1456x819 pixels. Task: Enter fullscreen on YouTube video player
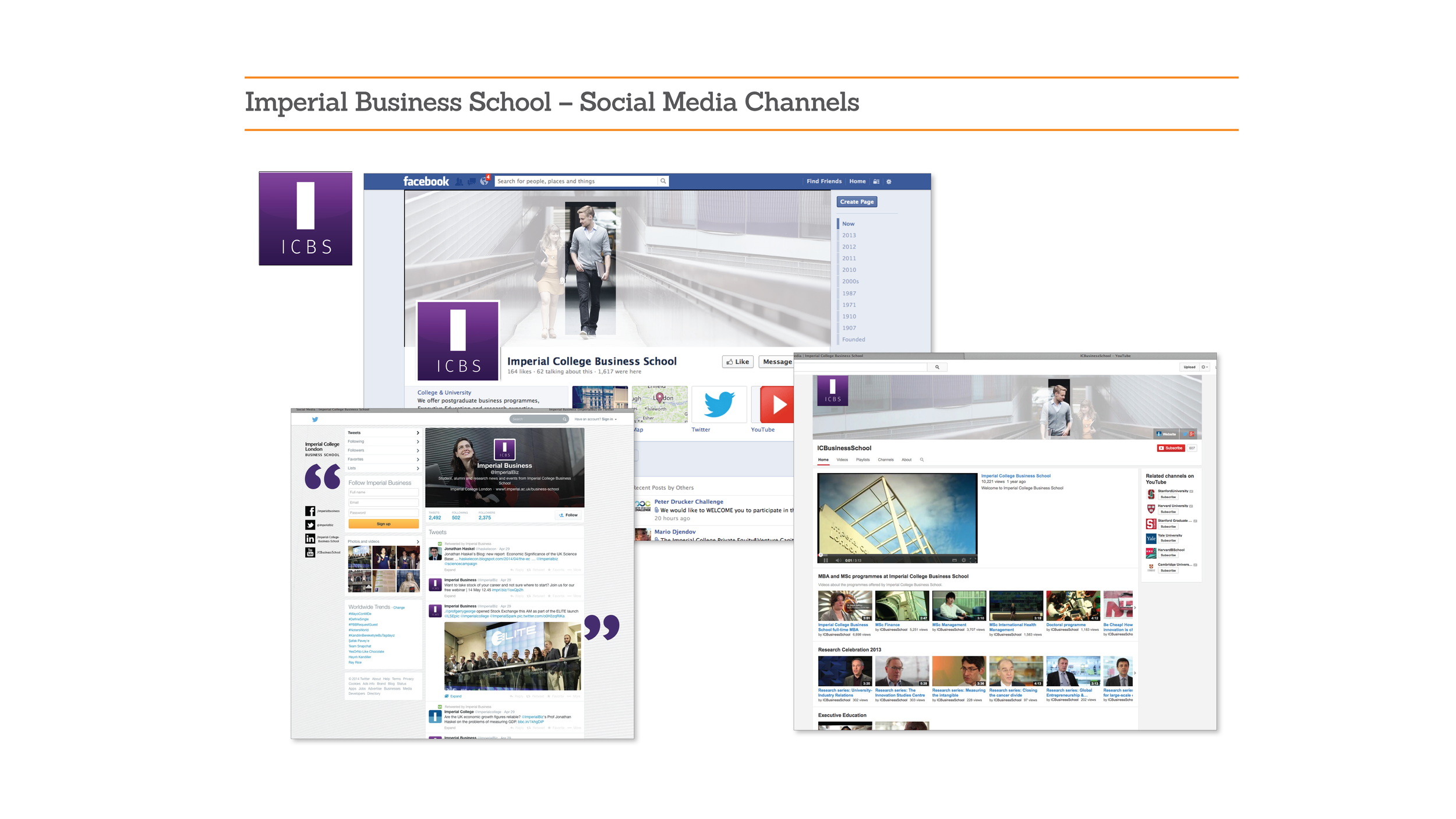pos(972,560)
